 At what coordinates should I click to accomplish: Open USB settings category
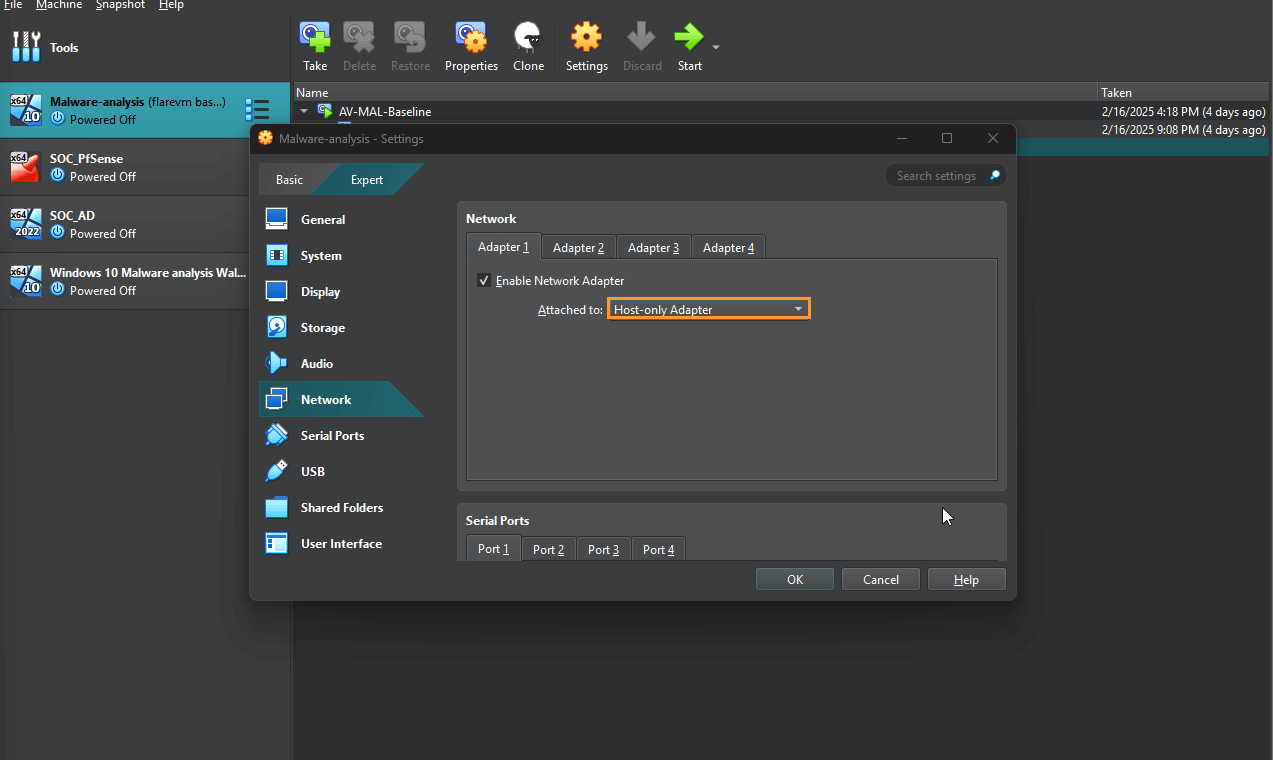(x=340, y=471)
